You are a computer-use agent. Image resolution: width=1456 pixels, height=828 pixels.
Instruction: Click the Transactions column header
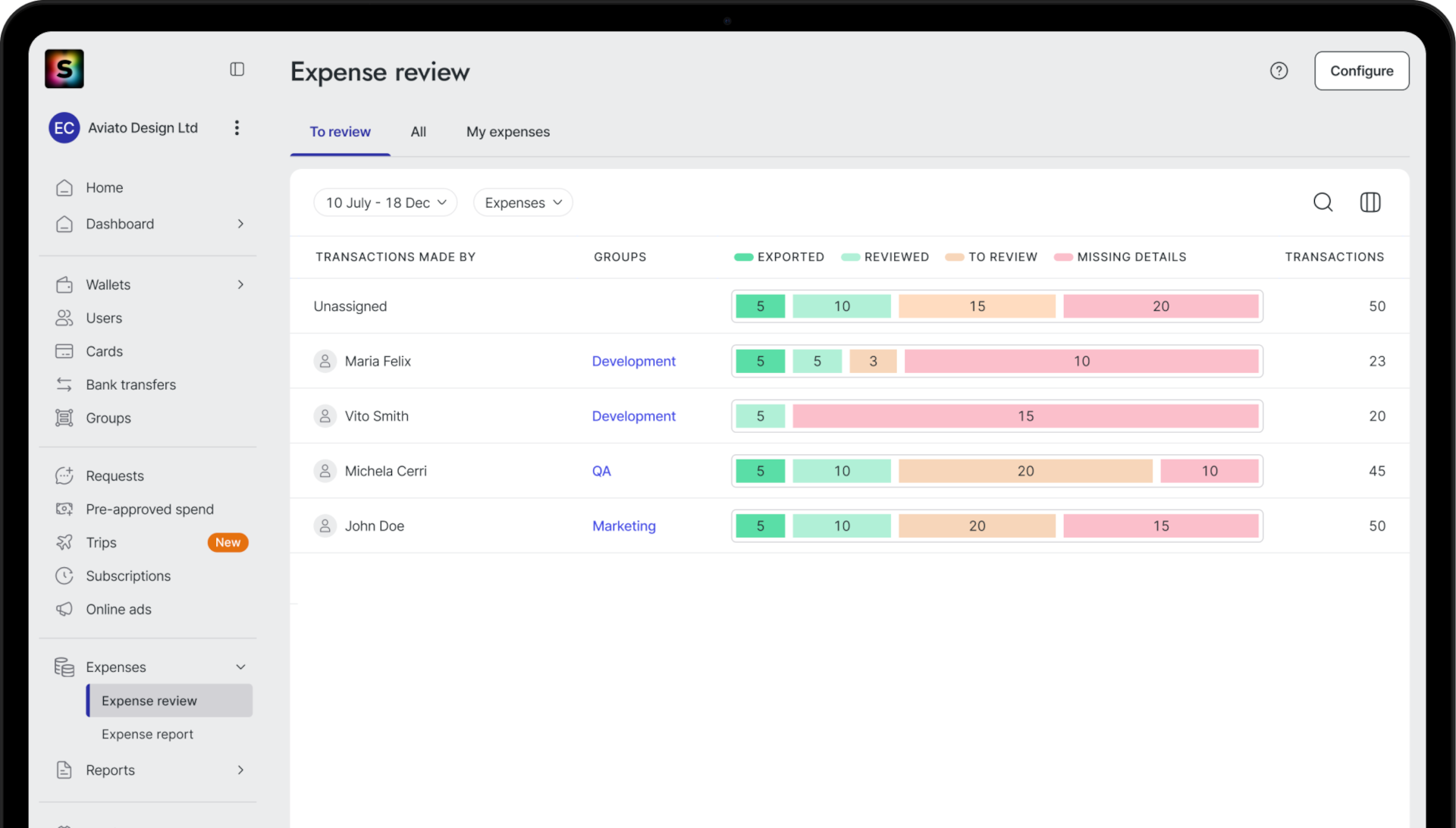[x=1334, y=257]
